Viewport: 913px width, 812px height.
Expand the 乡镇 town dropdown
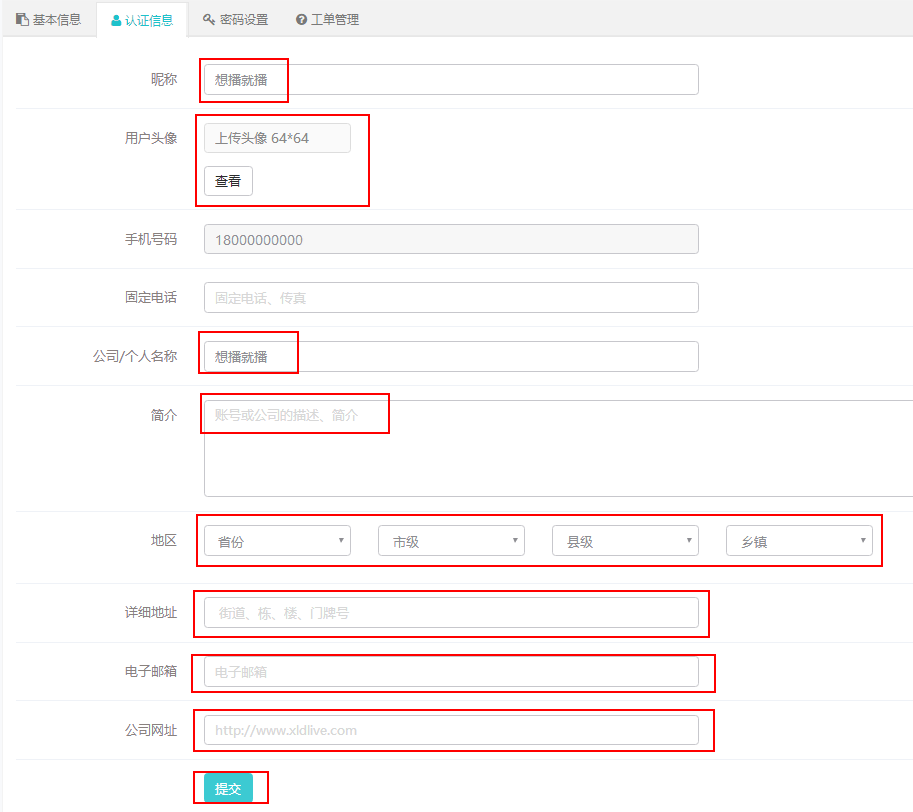pos(799,541)
